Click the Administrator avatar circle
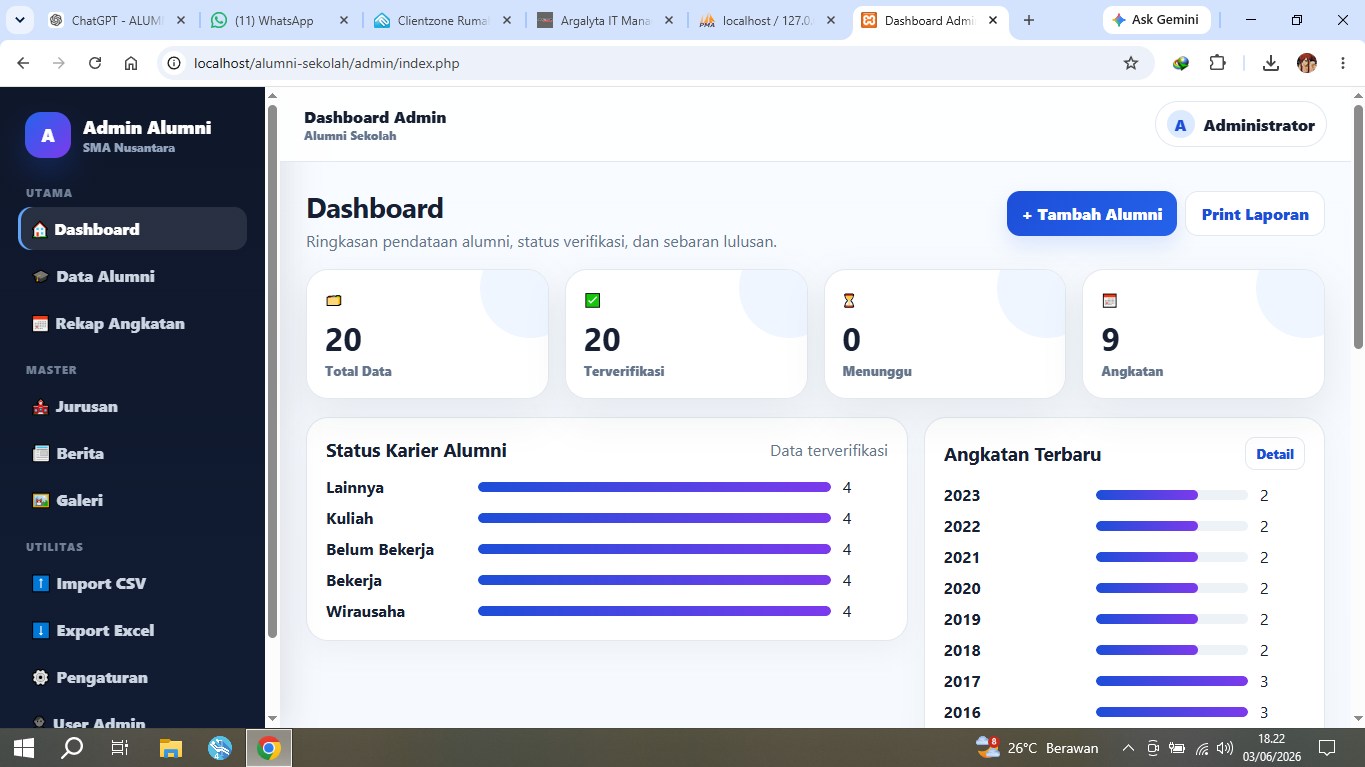This screenshot has width=1365, height=767. click(x=1181, y=125)
